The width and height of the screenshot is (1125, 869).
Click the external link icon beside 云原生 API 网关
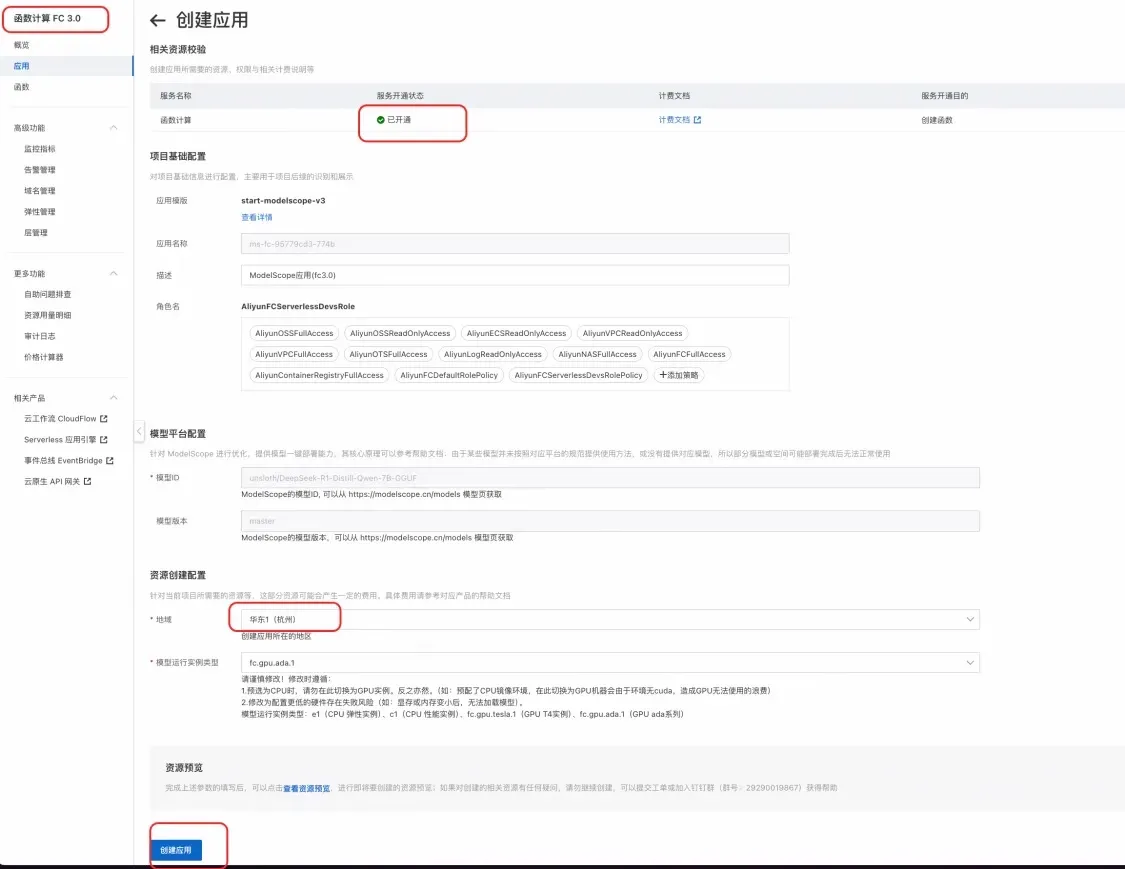coord(87,482)
